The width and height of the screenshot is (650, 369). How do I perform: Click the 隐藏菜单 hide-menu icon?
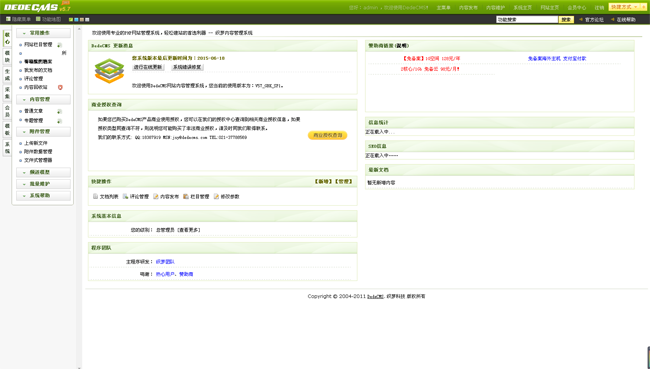[8, 19]
